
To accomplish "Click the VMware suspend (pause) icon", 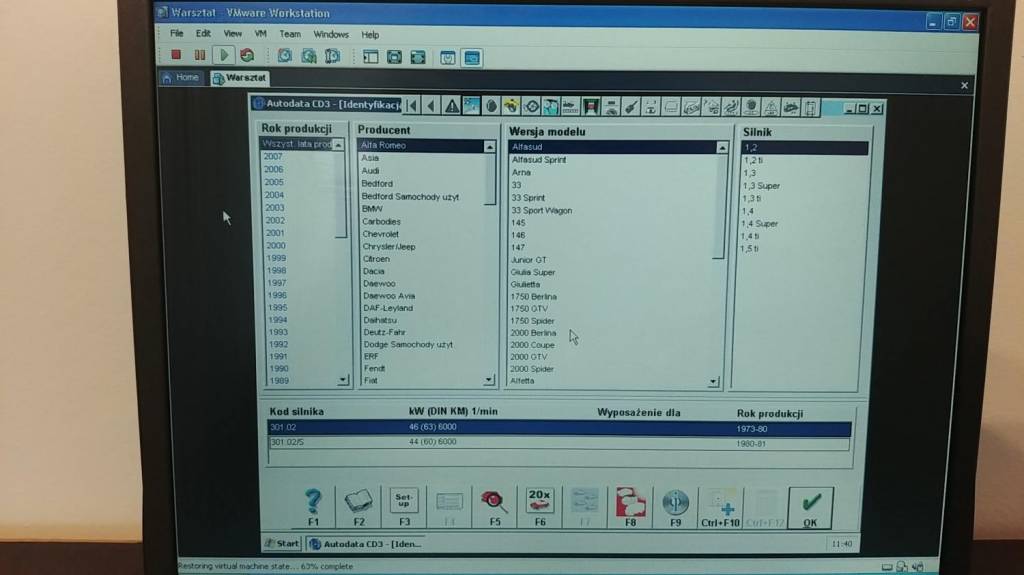I will click(200, 56).
